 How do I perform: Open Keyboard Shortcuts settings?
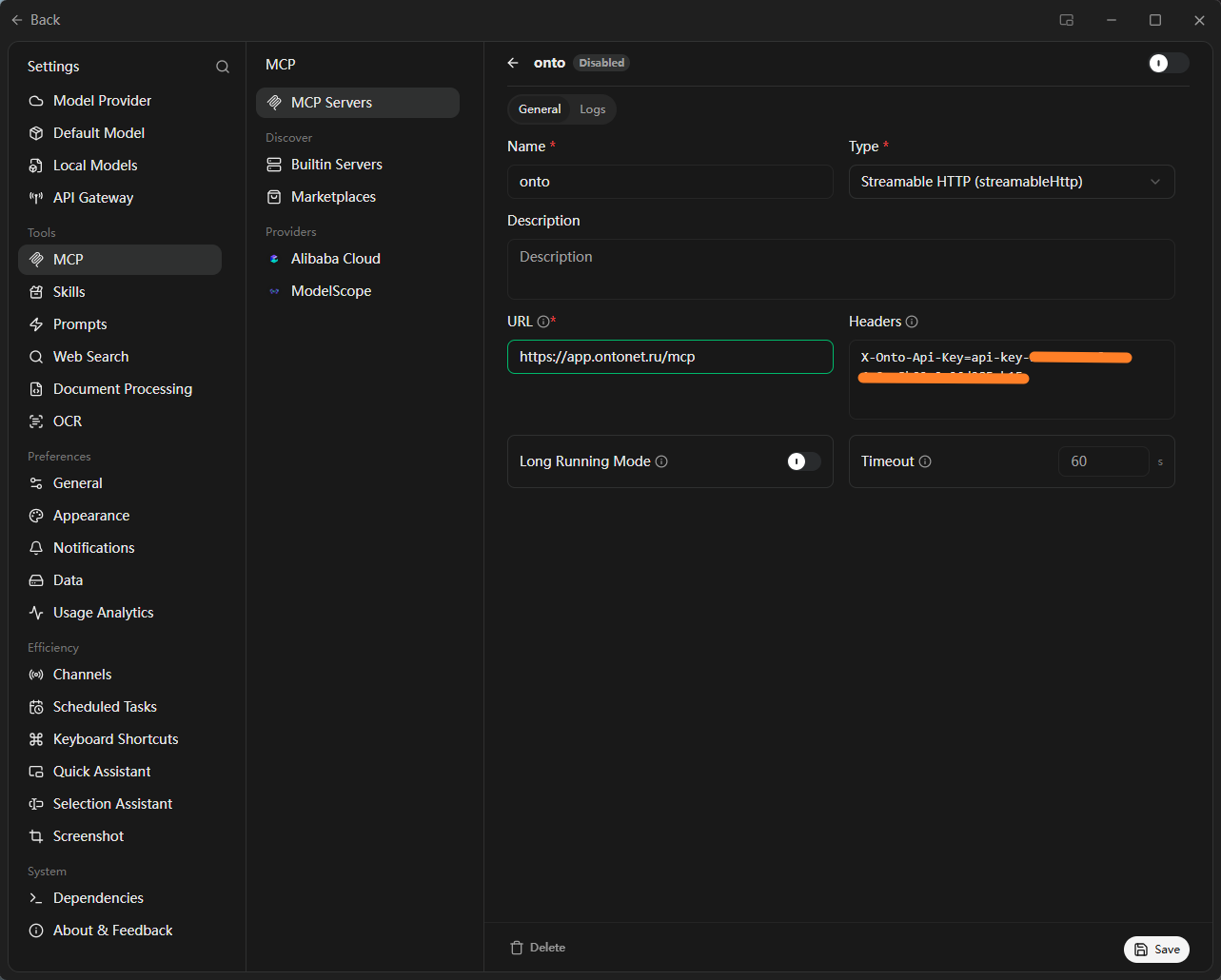(x=120, y=739)
